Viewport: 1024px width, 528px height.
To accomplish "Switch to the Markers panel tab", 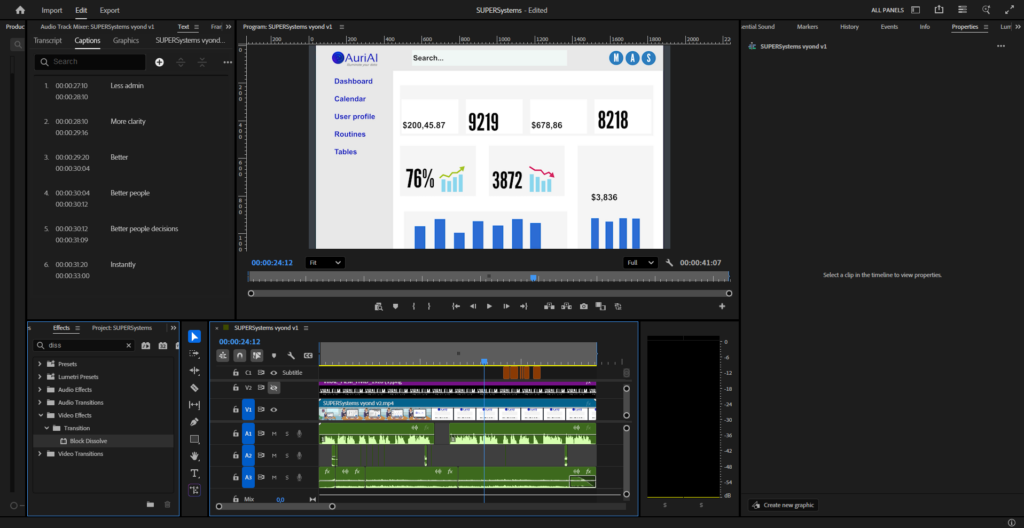I will coord(807,27).
